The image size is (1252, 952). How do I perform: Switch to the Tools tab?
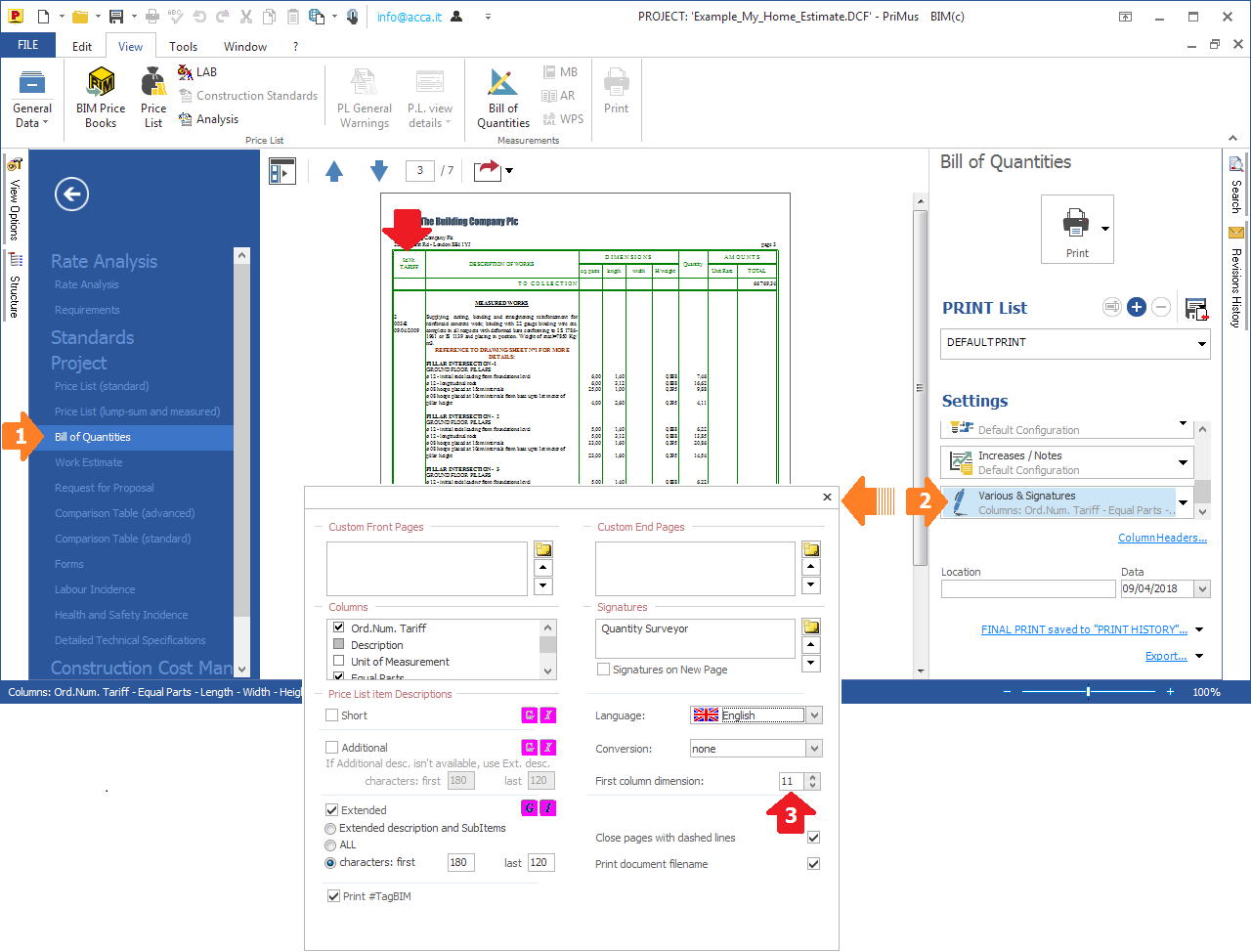(x=183, y=46)
